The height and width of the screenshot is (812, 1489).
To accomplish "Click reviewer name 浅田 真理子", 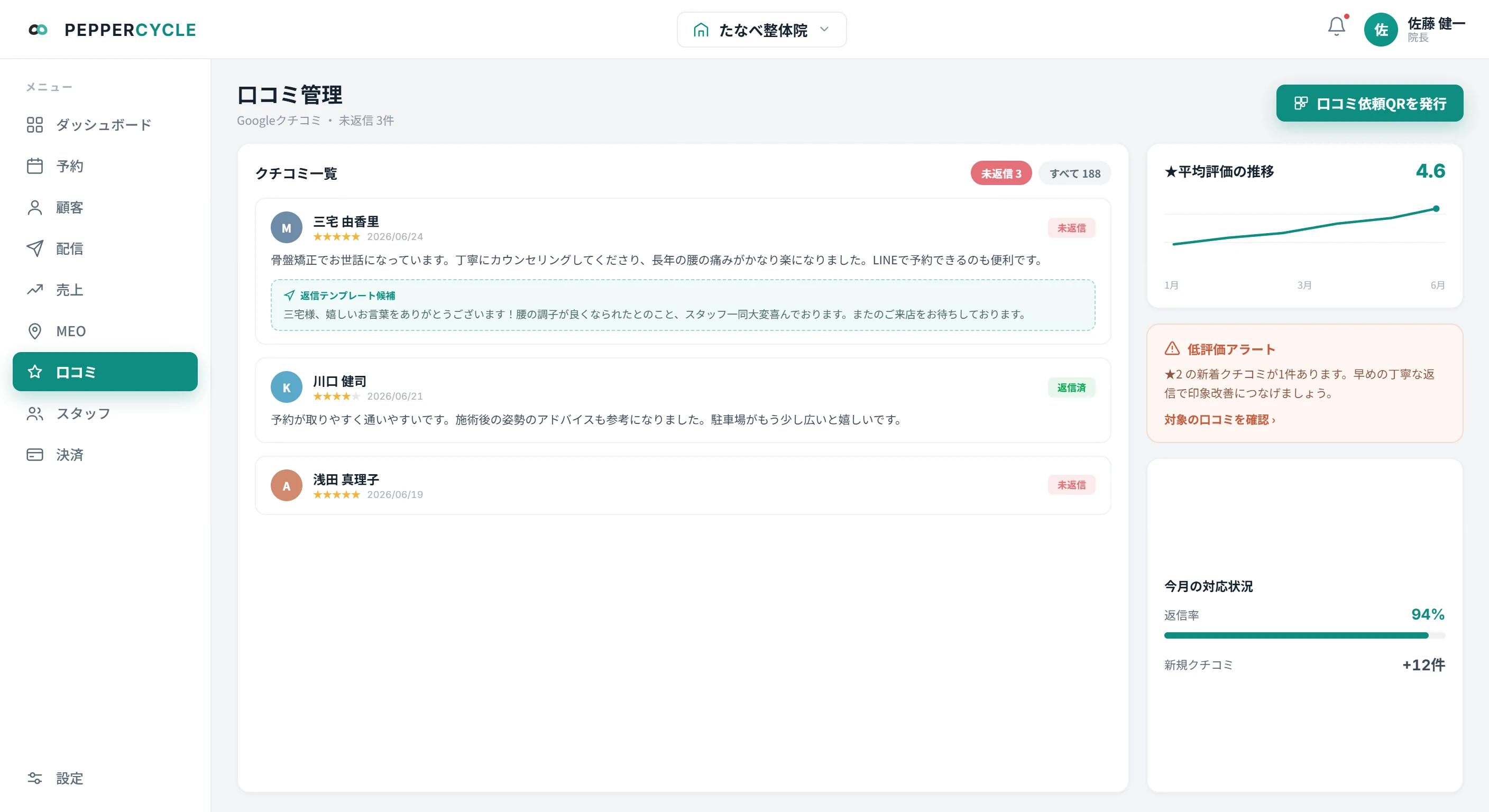I will 346,479.
